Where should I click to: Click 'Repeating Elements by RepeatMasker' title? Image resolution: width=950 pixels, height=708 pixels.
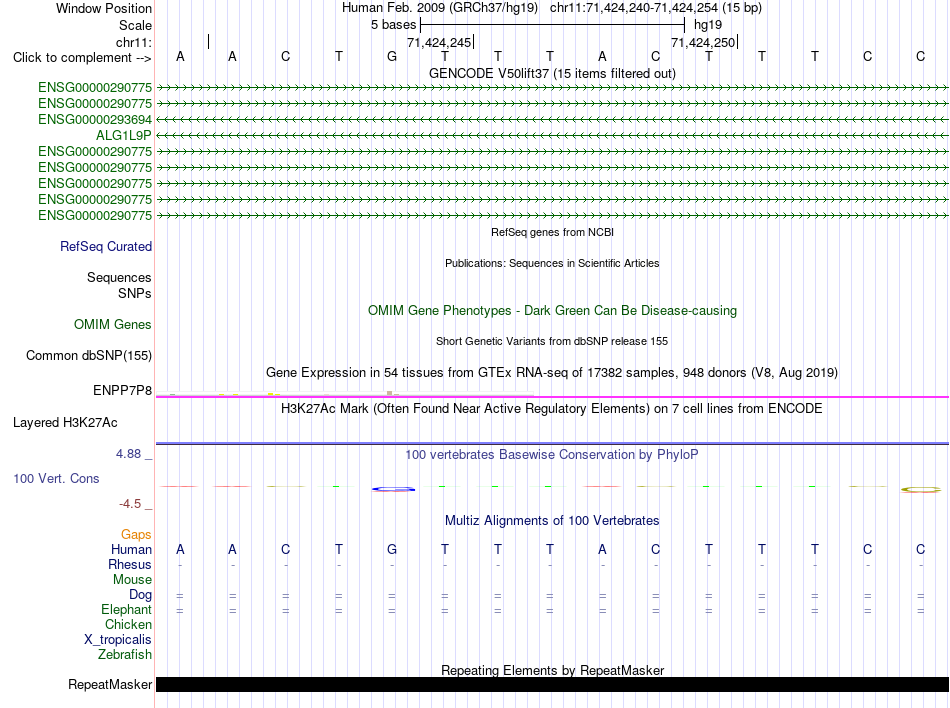[x=552, y=670]
